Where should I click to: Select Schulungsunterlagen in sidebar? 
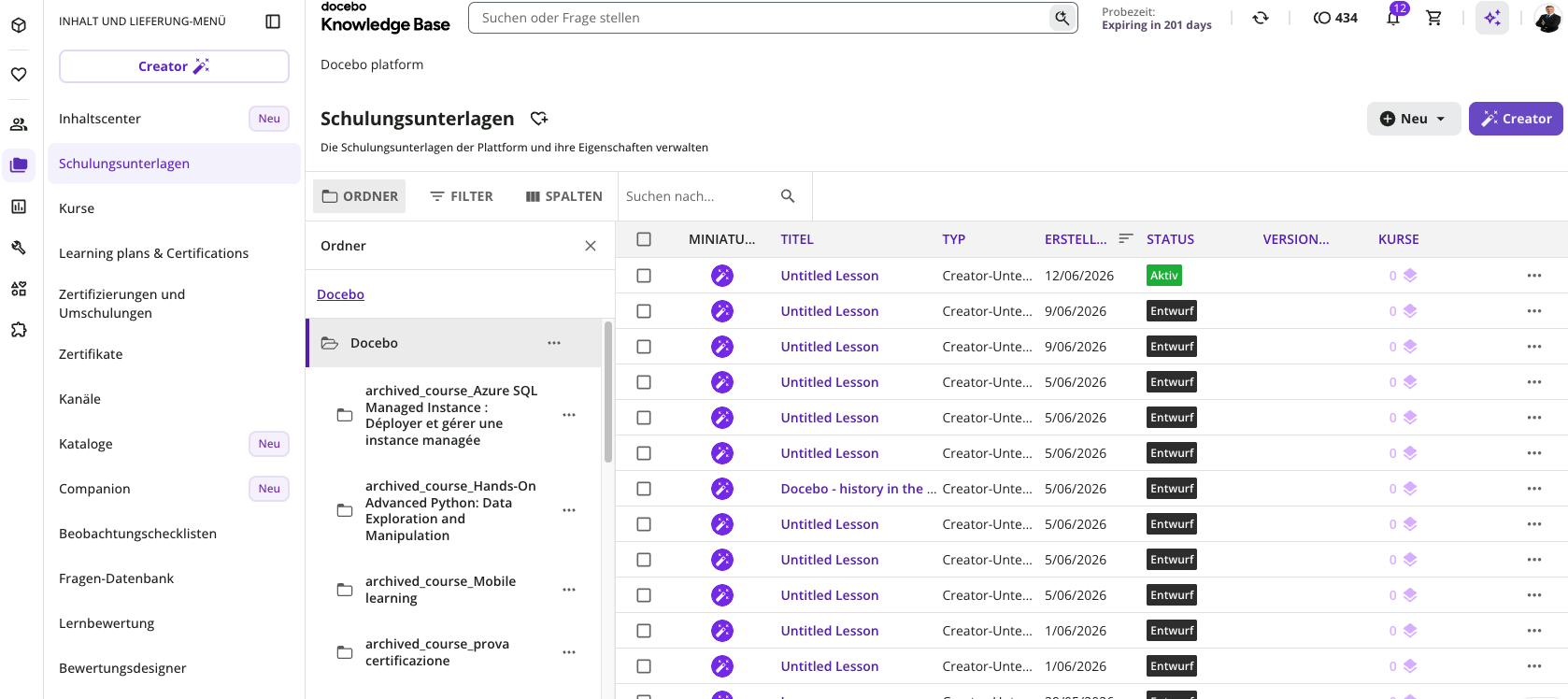pos(174,164)
